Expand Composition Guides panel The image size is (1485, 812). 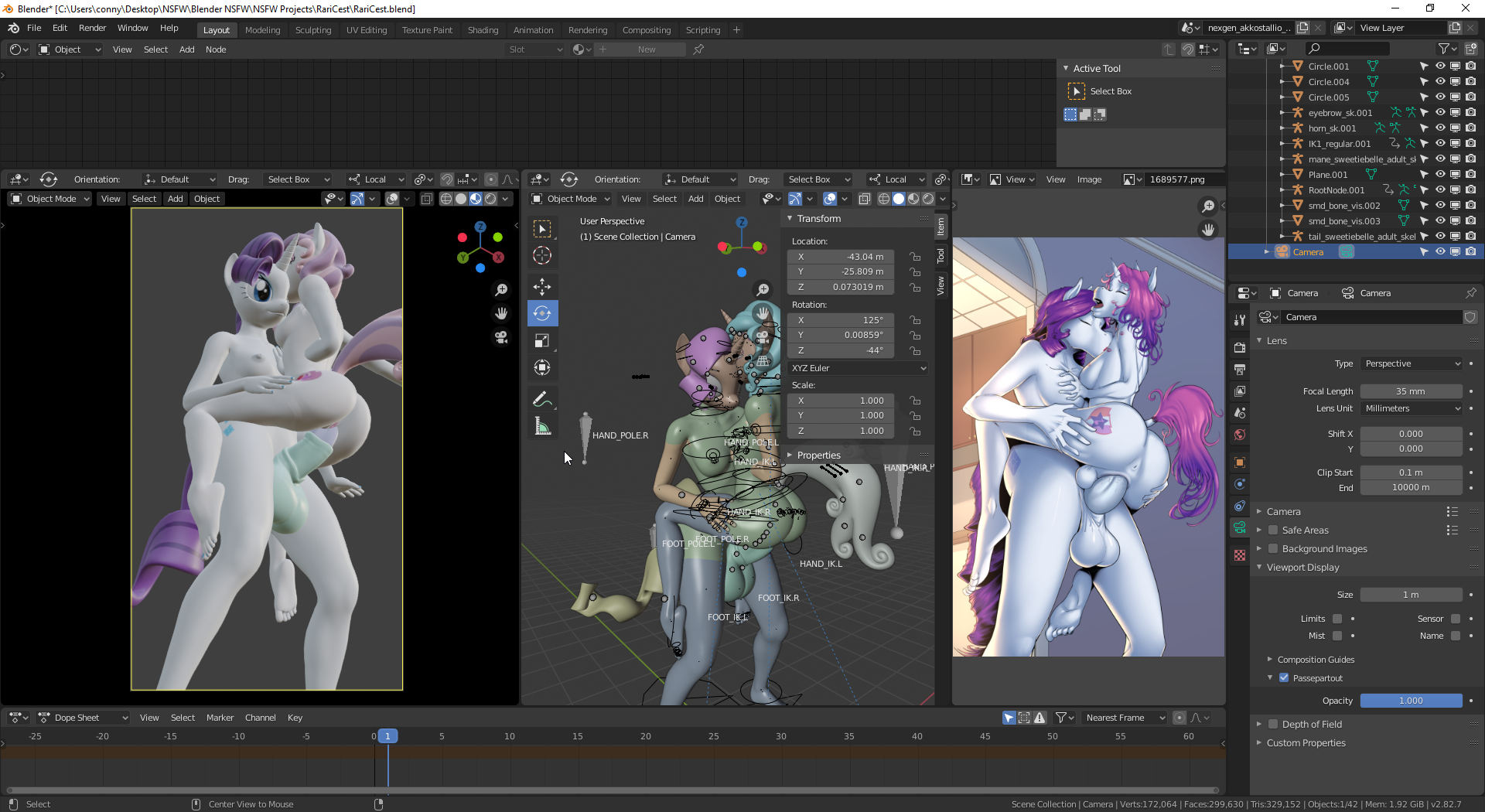1315,660
